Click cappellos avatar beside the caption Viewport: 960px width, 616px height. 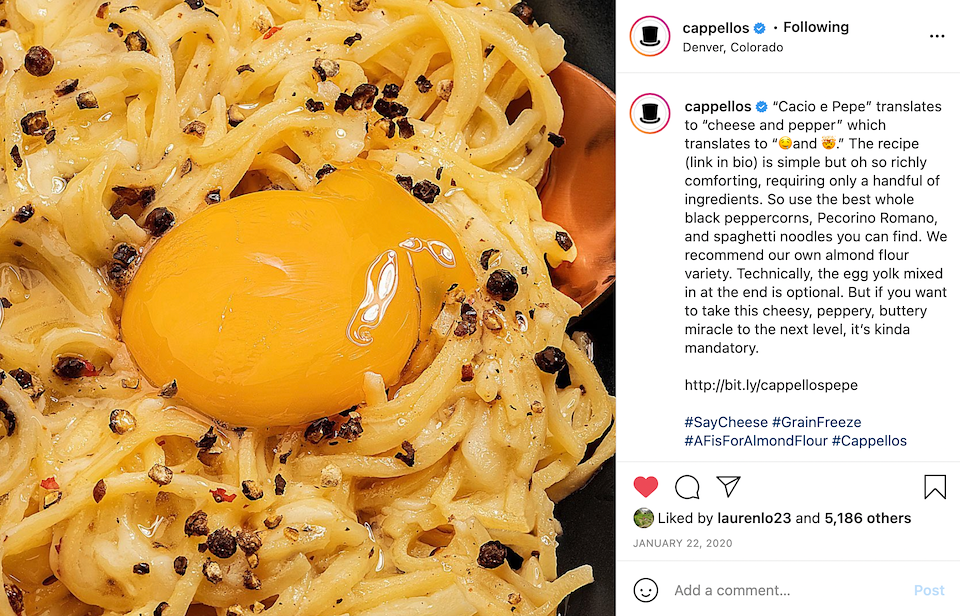click(650, 113)
